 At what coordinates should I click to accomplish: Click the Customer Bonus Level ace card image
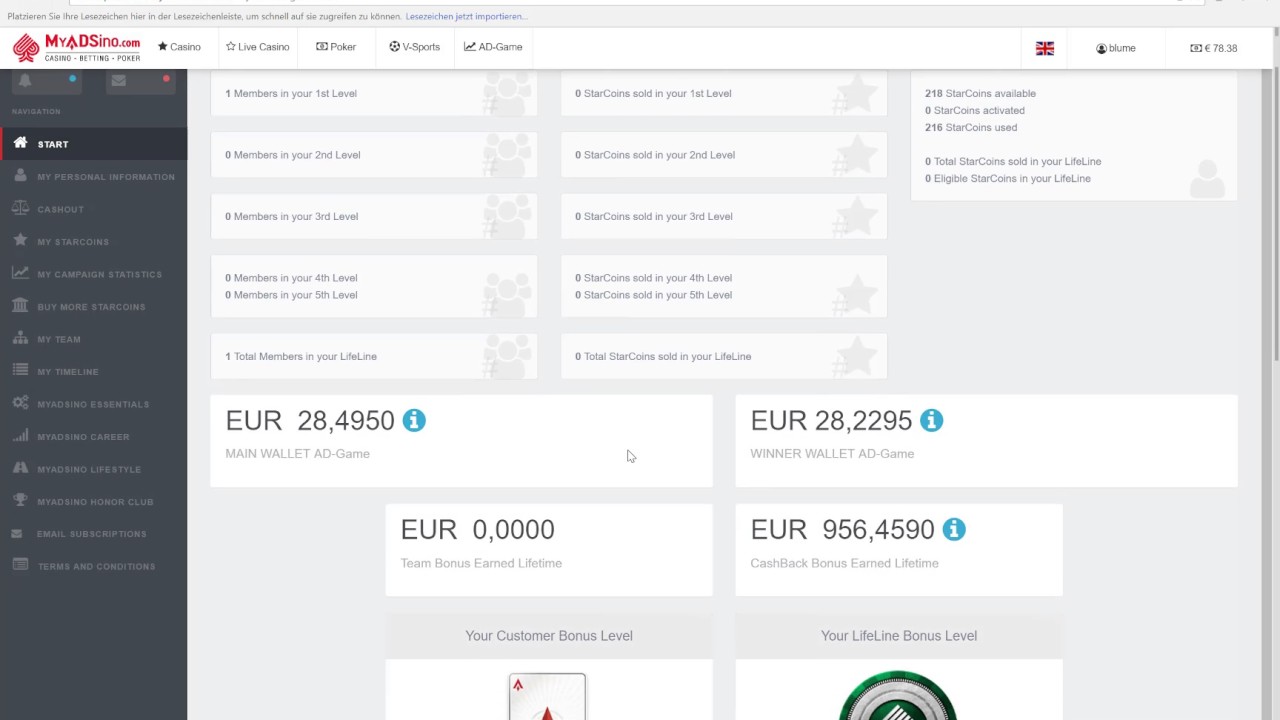point(547,697)
